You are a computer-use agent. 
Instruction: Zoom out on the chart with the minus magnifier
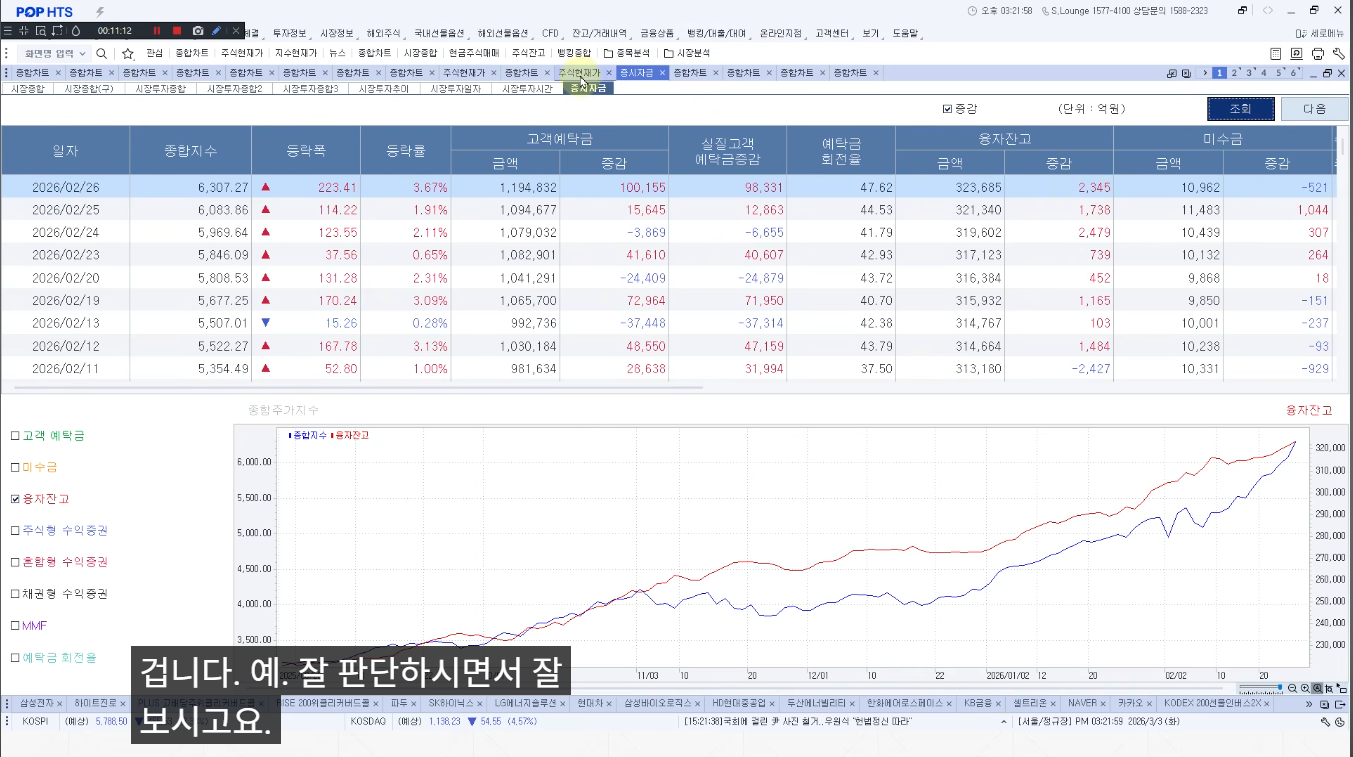1292,688
